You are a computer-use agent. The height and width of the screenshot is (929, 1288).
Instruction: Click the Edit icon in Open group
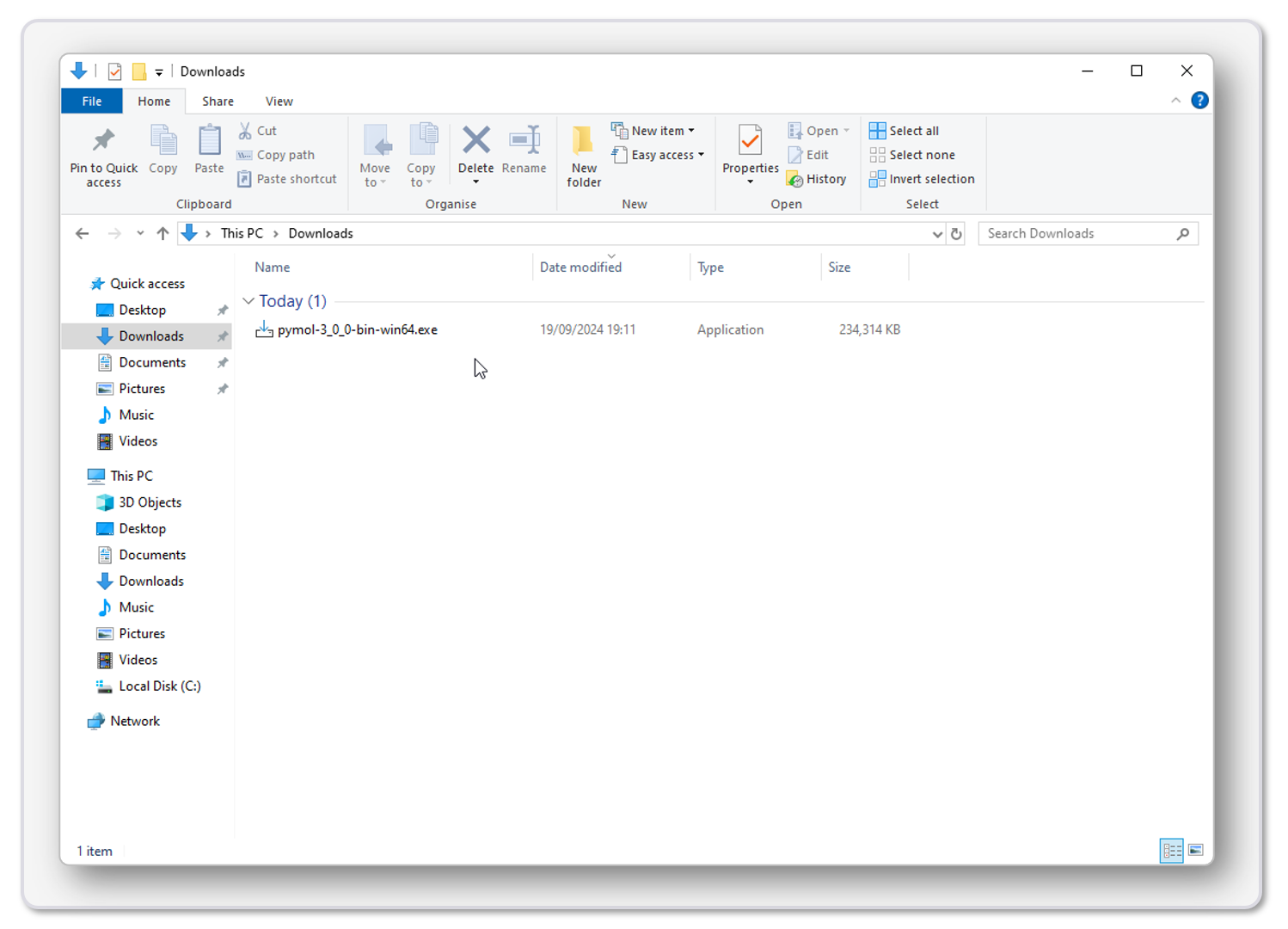(795, 155)
